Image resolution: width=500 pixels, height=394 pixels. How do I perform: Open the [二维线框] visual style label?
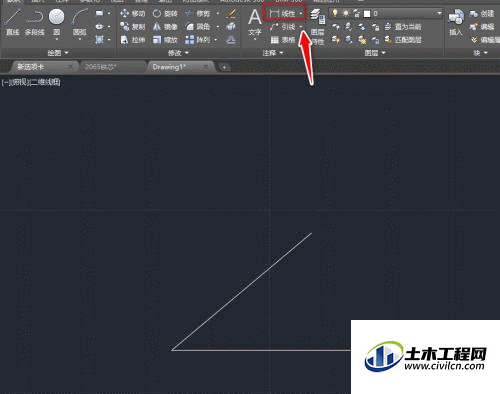pyautogui.click(x=45, y=82)
